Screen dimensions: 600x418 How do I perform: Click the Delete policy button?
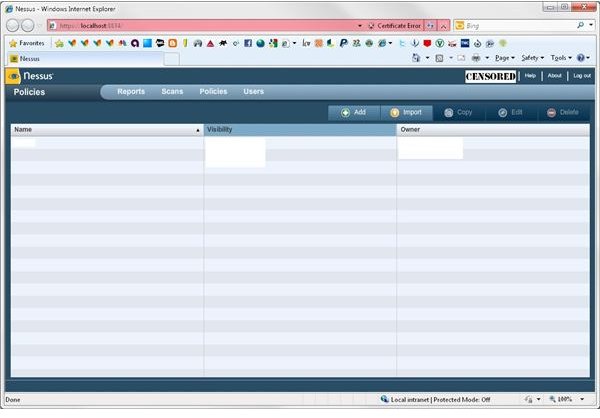pos(564,113)
